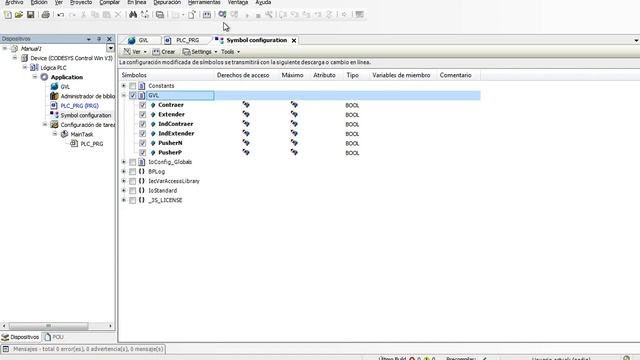Image resolution: width=640 pixels, height=360 pixels.
Task: Open the Settings dropdown
Action: point(200,52)
